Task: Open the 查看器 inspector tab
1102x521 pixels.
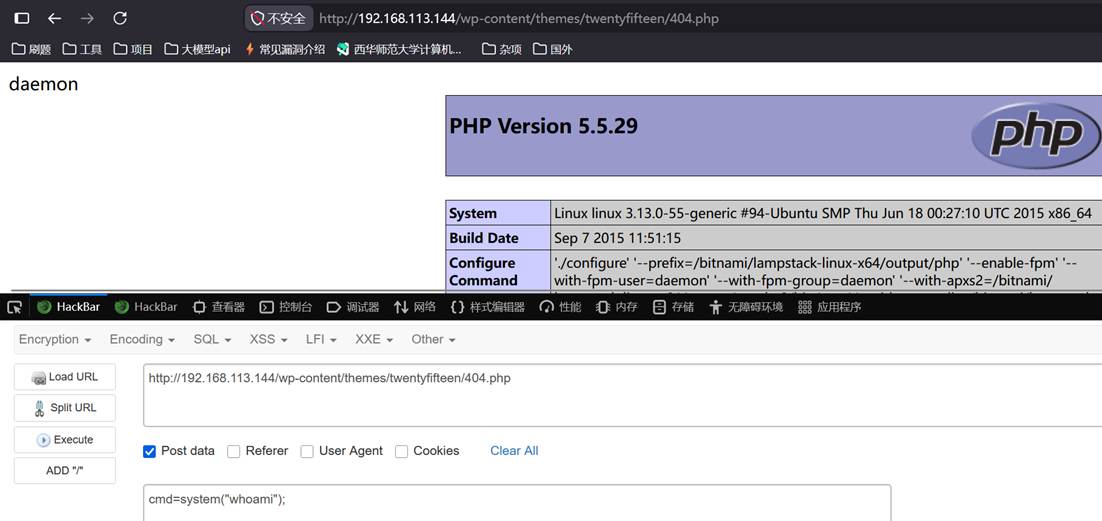Action: coord(219,307)
